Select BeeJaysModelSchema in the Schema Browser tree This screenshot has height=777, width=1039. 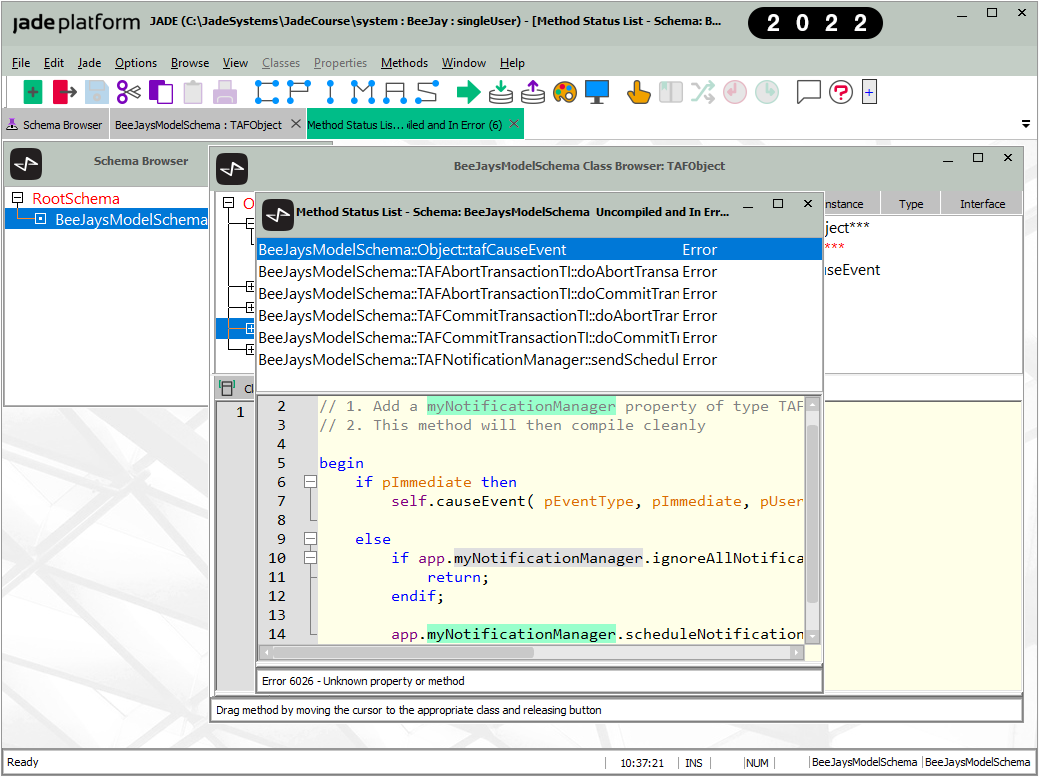pyautogui.click(x=130, y=219)
